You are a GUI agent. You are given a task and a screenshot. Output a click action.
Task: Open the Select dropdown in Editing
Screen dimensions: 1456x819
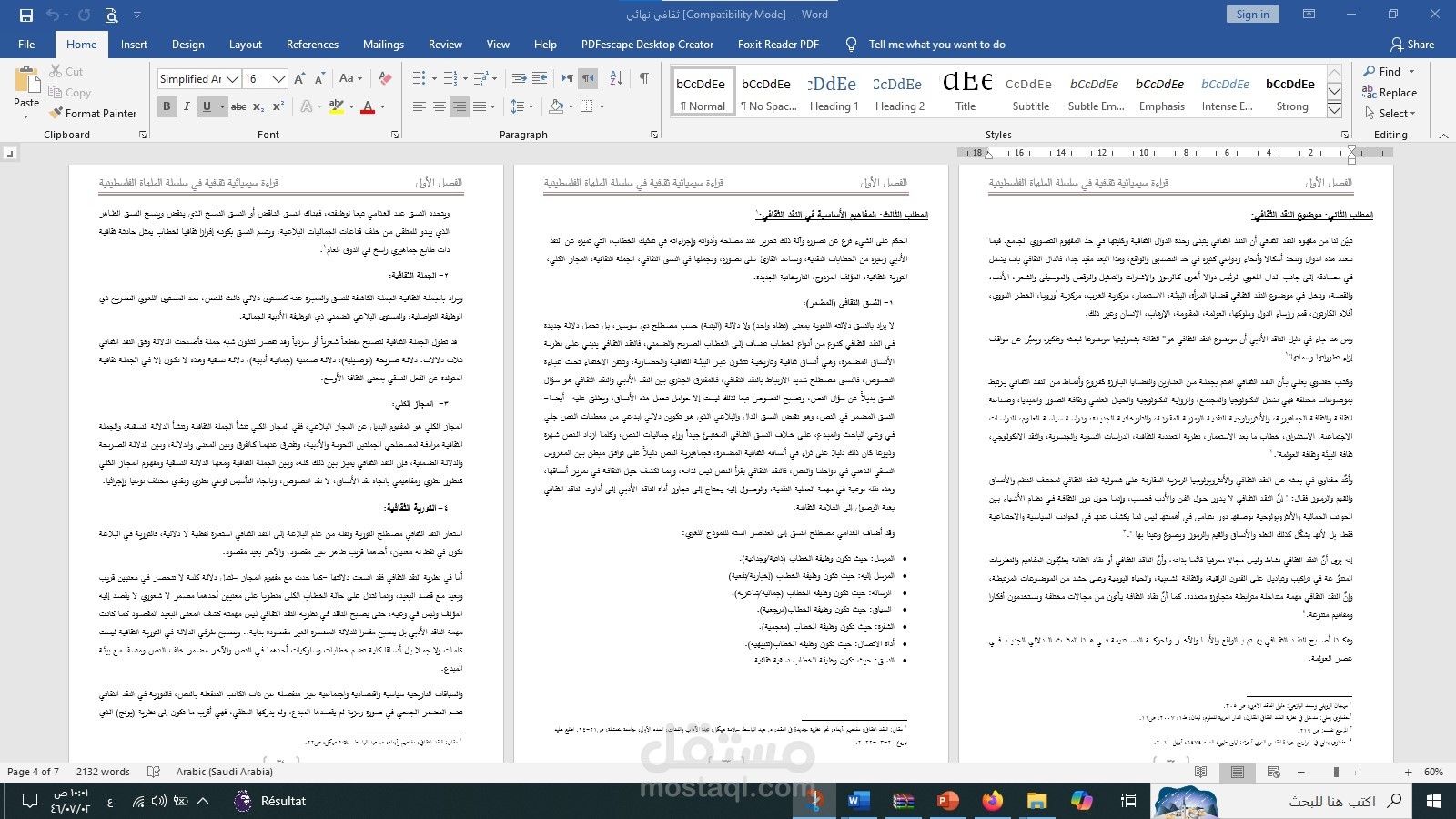(1390, 114)
